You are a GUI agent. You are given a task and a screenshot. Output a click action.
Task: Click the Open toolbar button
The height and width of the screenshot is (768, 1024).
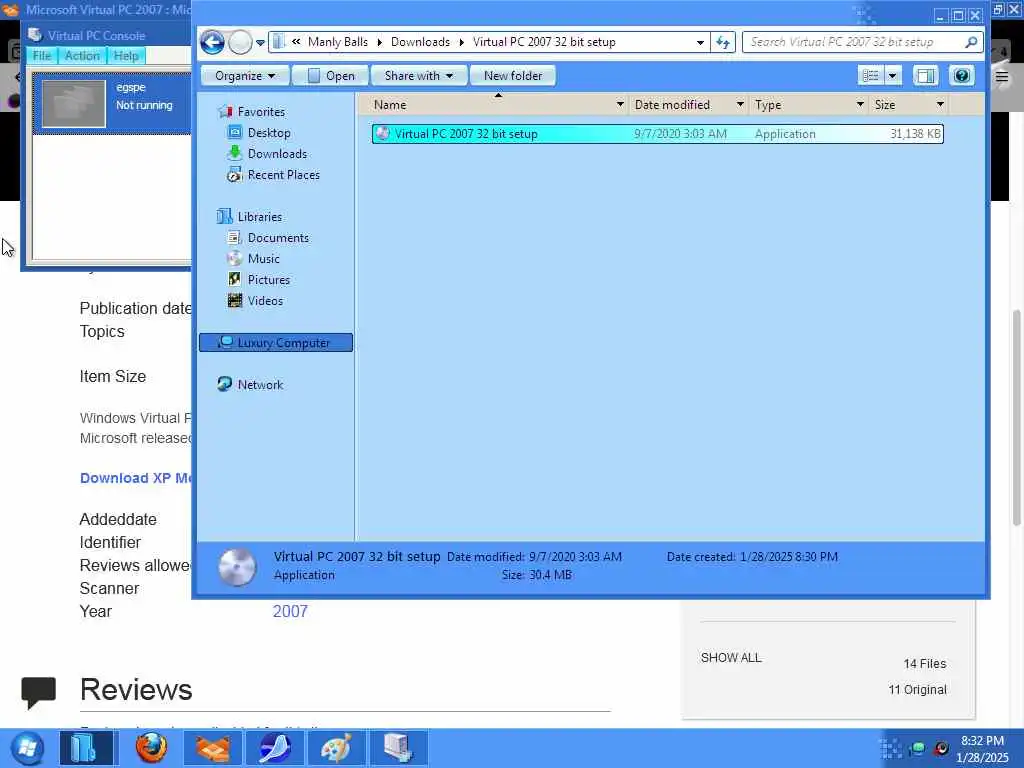[330, 76]
